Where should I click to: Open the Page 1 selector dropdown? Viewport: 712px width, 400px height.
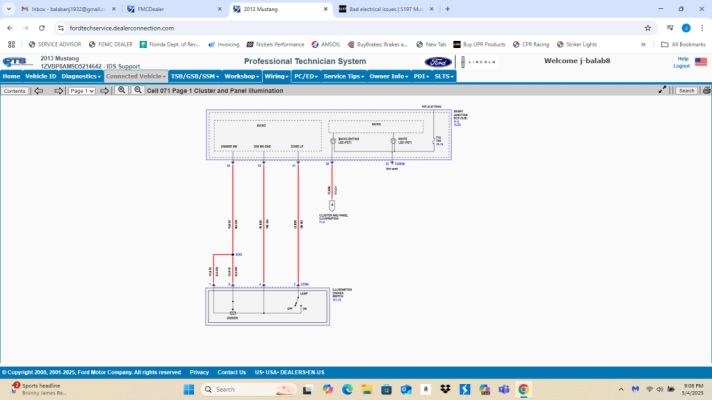82,91
